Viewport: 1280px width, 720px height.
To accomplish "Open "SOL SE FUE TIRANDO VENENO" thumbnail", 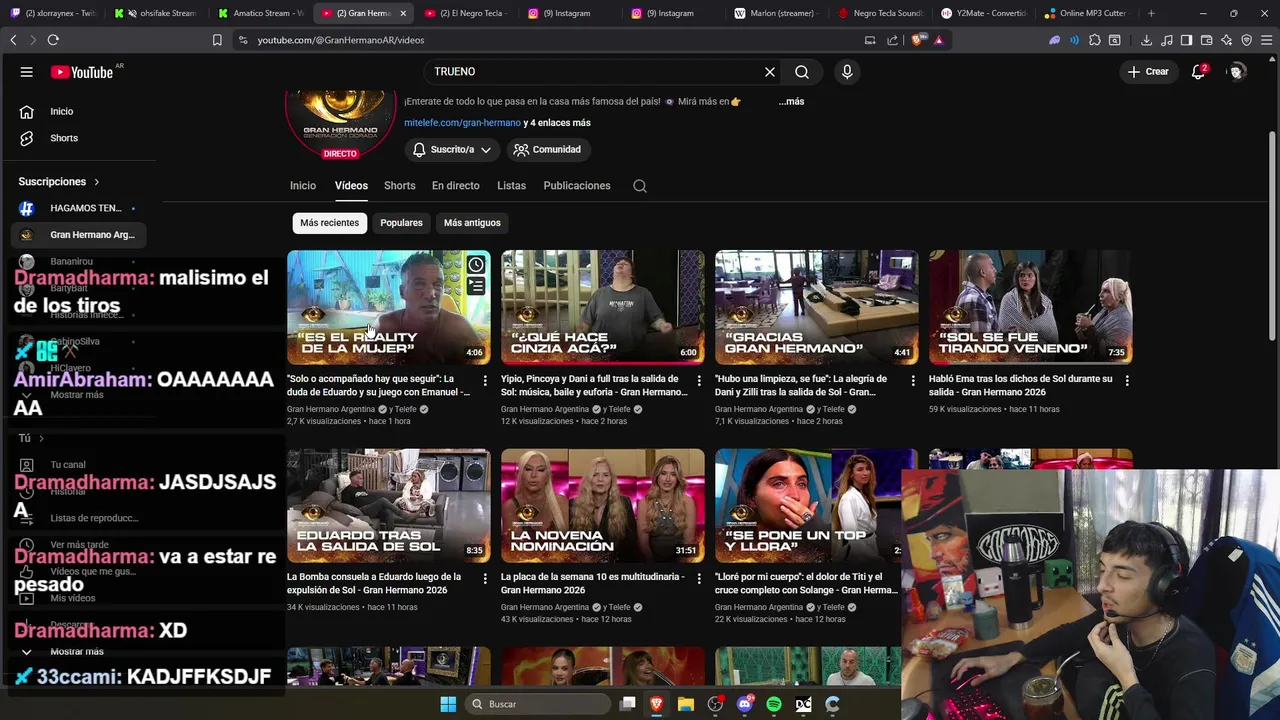I will [x=1031, y=307].
